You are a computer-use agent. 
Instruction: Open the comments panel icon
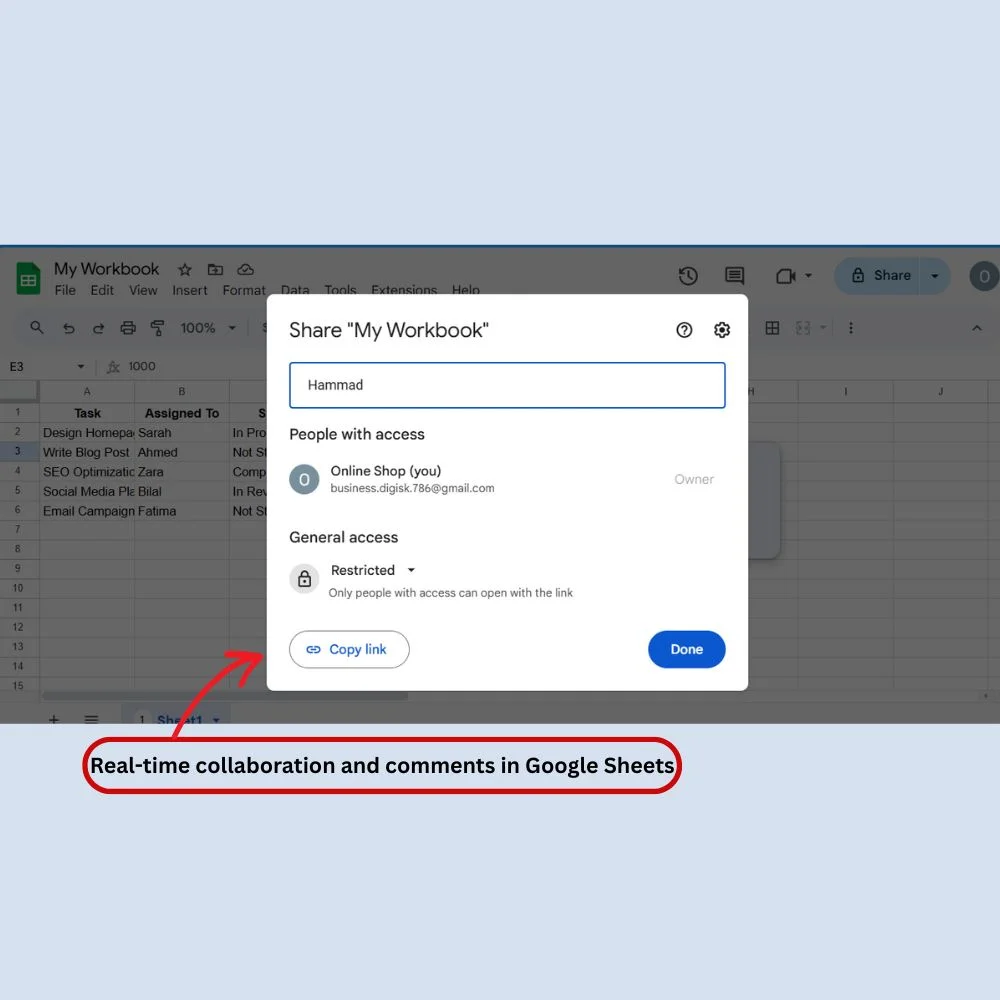tap(735, 276)
